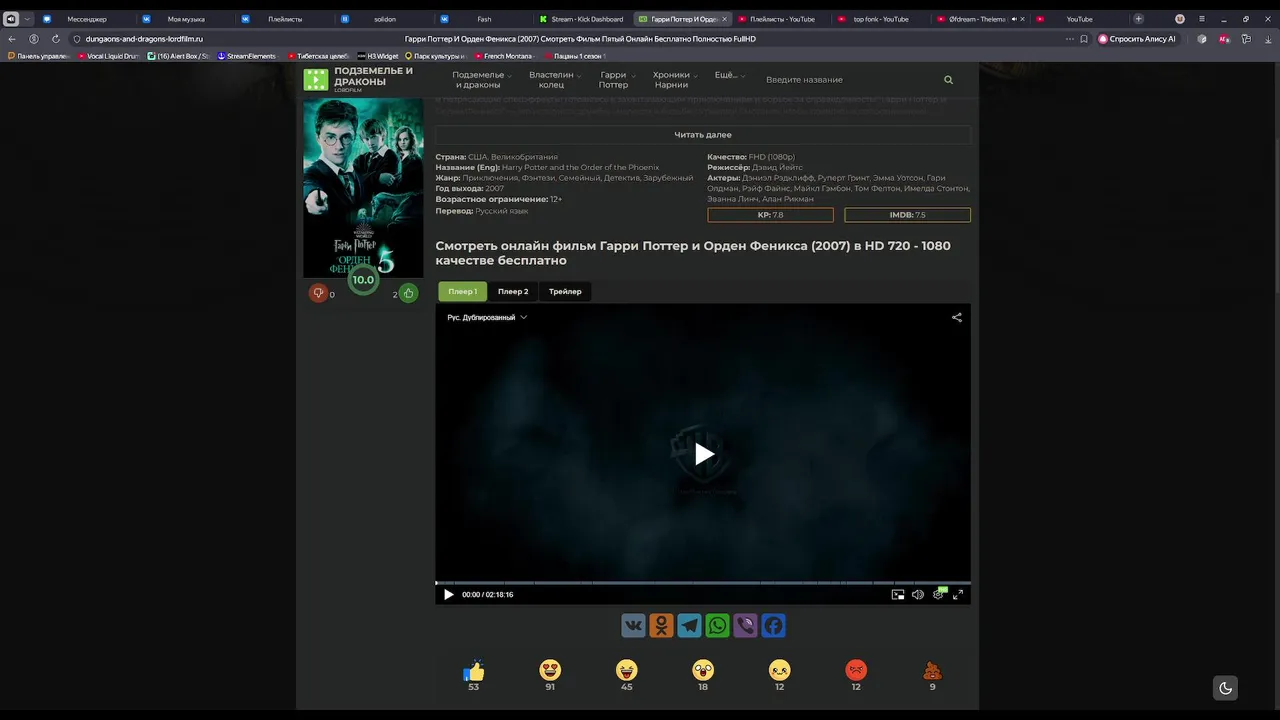
Task: Open the player quality settings gear
Action: click(938, 594)
